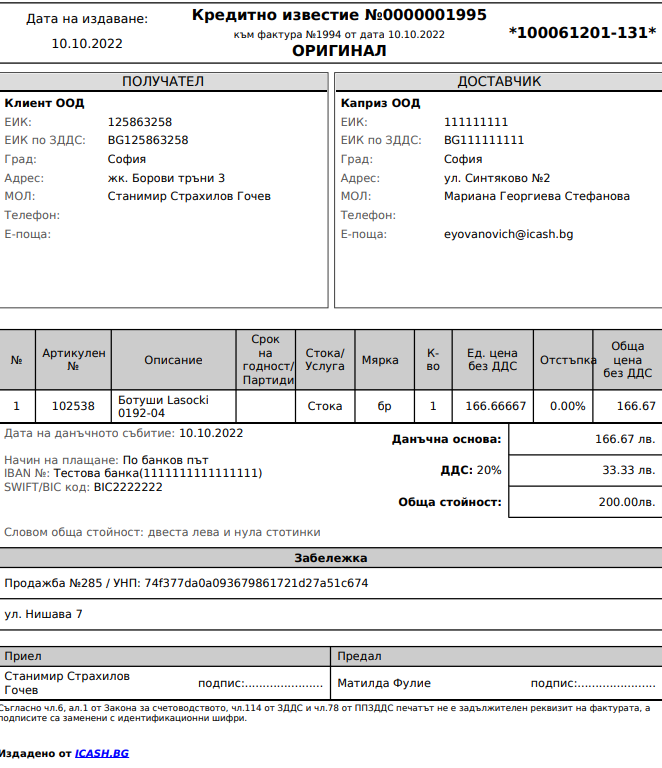
Task: Click the Ед. цена без ДДС header
Action: coord(492,360)
